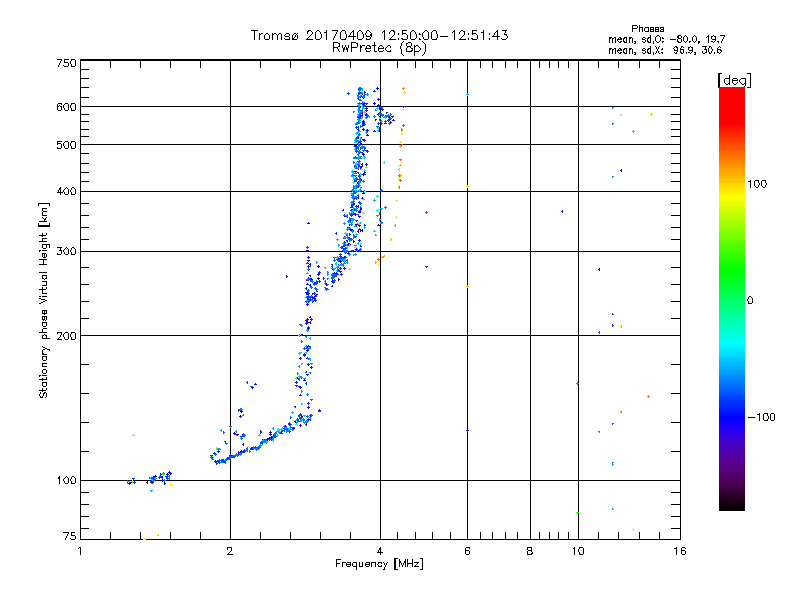The width and height of the screenshot is (800, 600).
Task: Click the x-axis tick label "16"
Action: (680, 551)
